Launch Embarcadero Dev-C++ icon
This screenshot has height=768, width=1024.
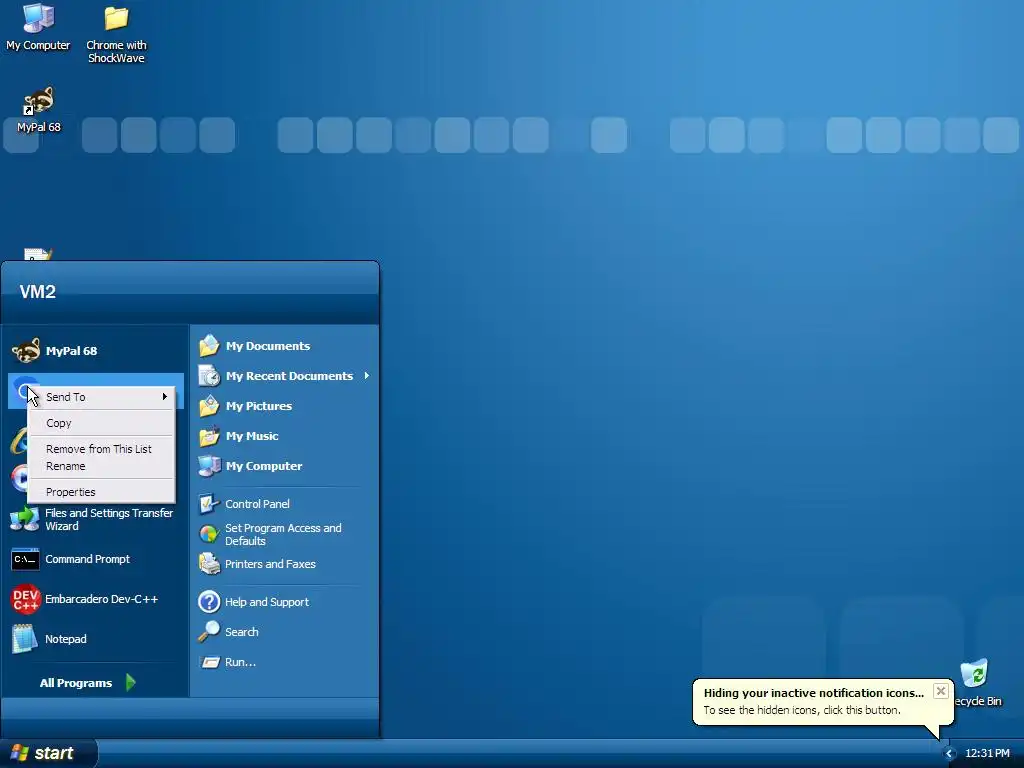25,599
